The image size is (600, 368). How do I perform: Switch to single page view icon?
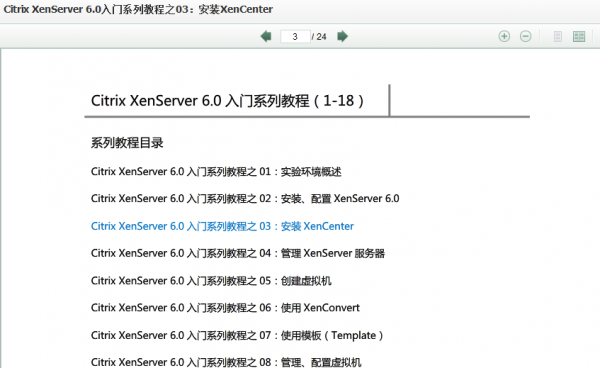[x=558, y=36]
